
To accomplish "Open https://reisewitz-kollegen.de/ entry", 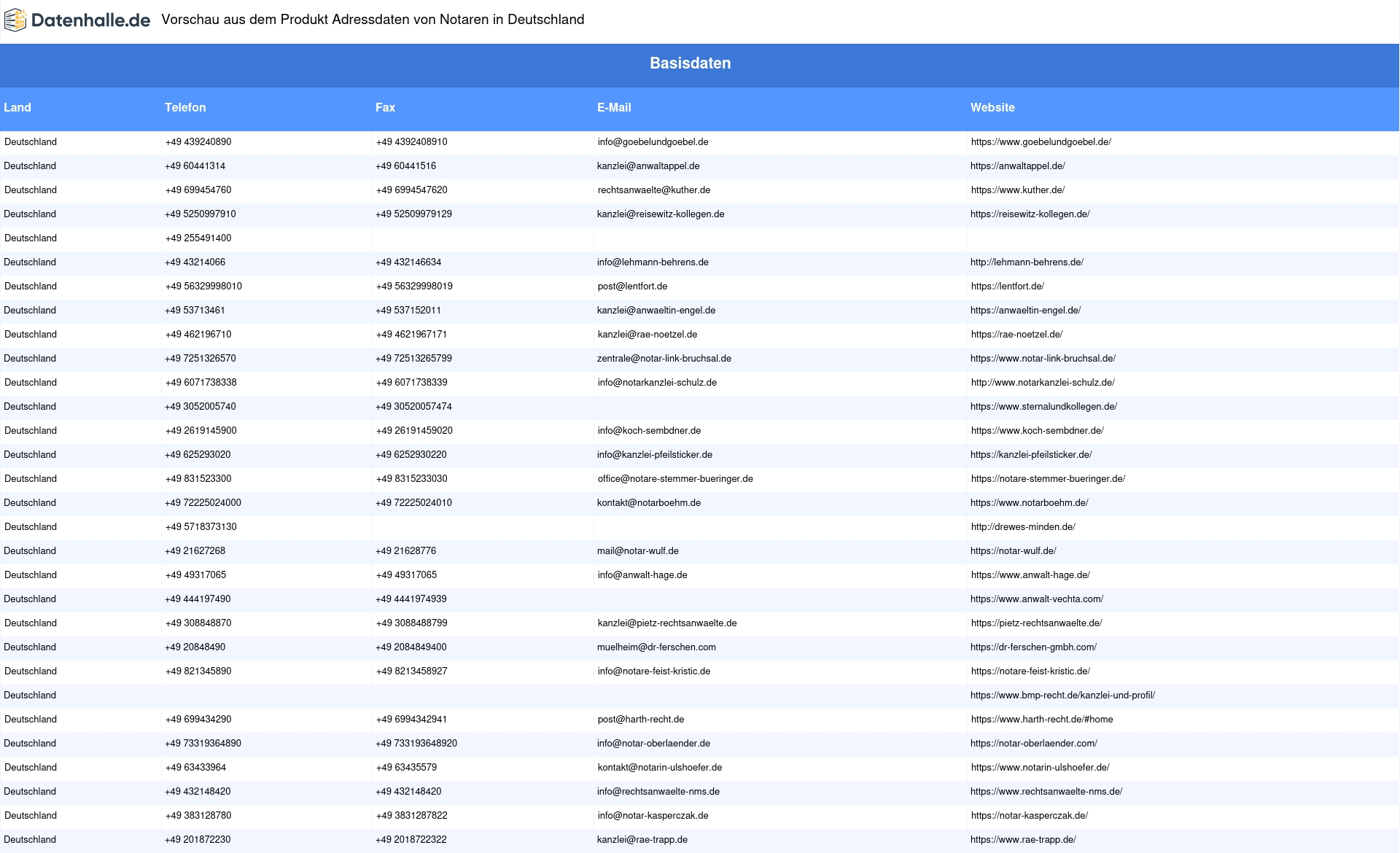I will point(1030,214).
